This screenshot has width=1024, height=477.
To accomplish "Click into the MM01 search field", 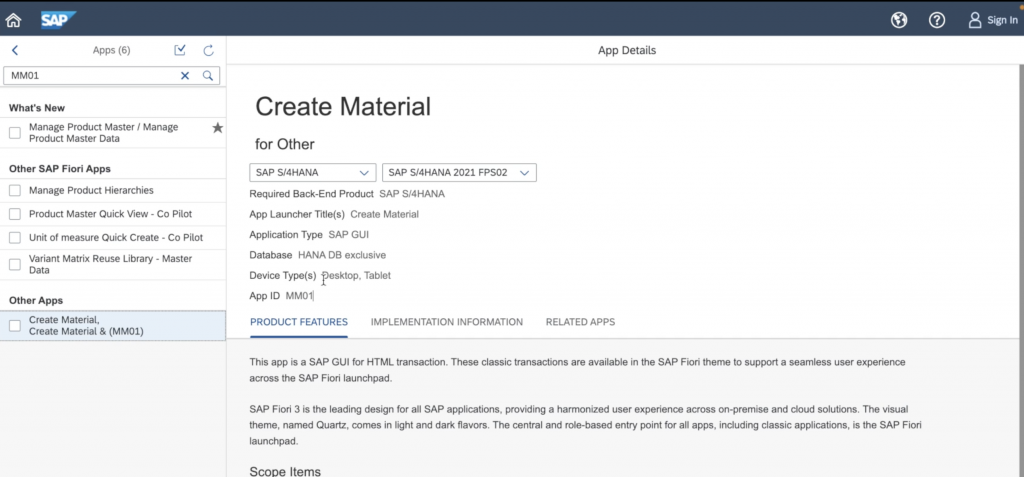I will click(90, 75).
